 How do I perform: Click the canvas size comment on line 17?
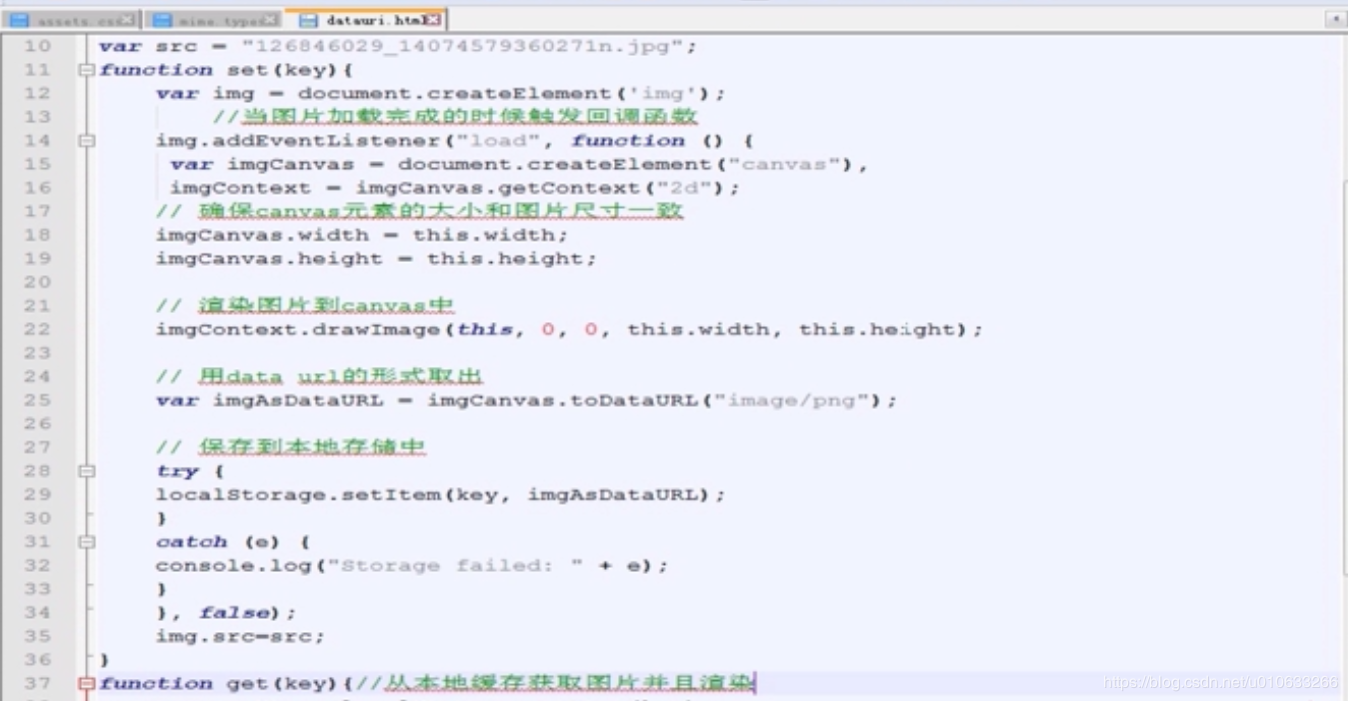click(419, 212)
